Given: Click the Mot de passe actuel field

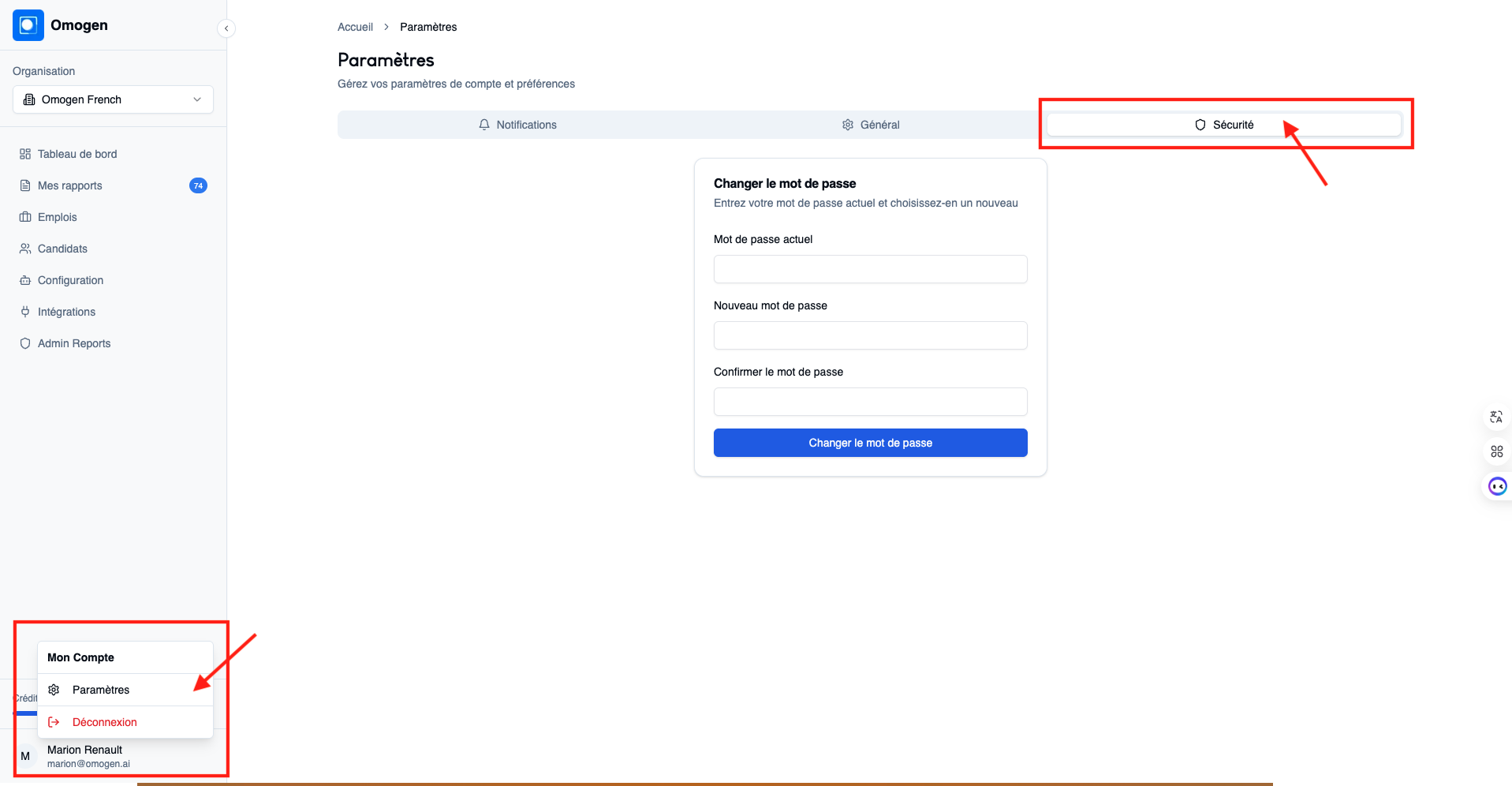Looking at the screenshot, I should (x=870, y=269).
